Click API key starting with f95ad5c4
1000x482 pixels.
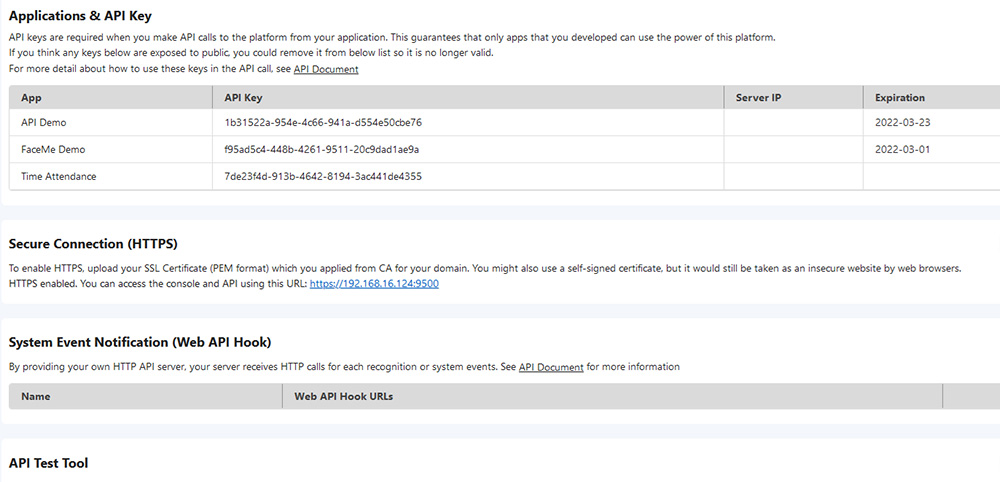click(322, 149)
